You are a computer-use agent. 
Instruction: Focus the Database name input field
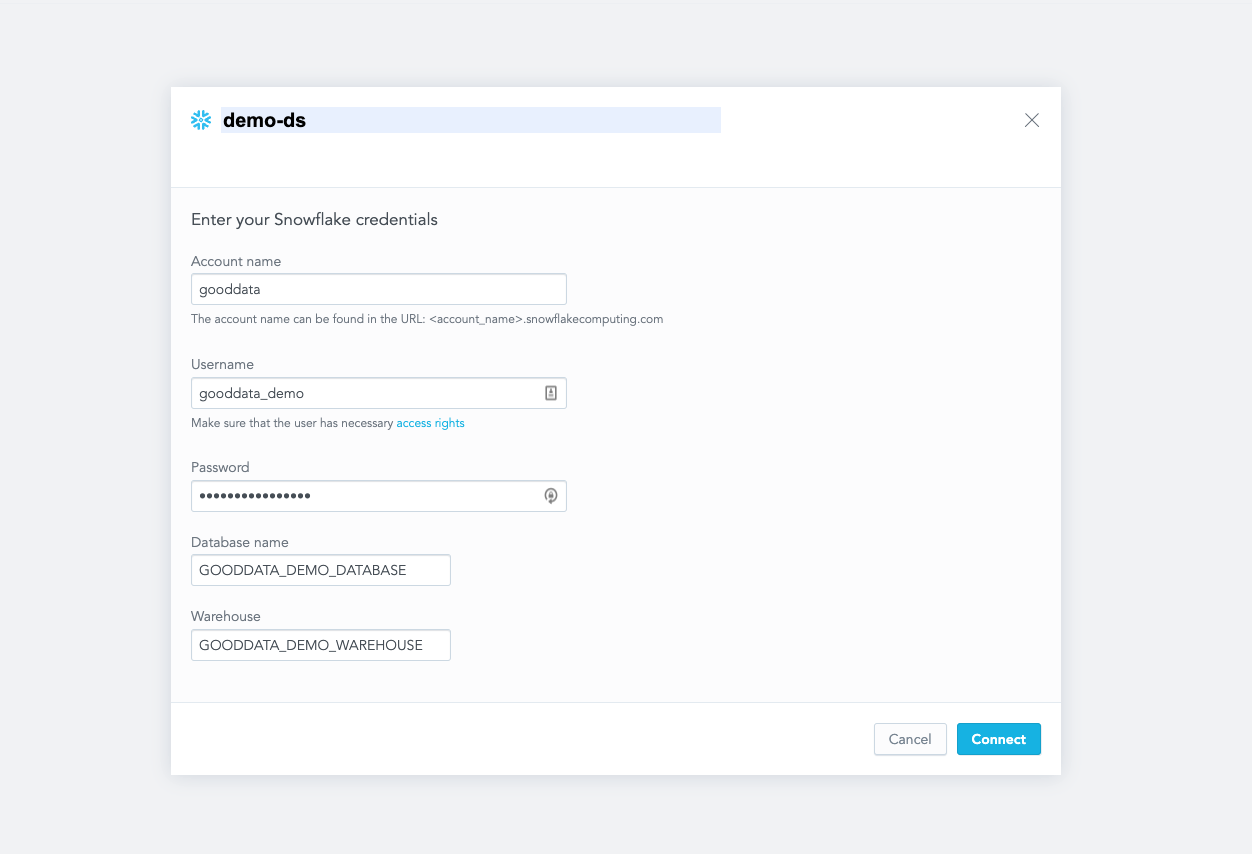(x=321, y=570)
